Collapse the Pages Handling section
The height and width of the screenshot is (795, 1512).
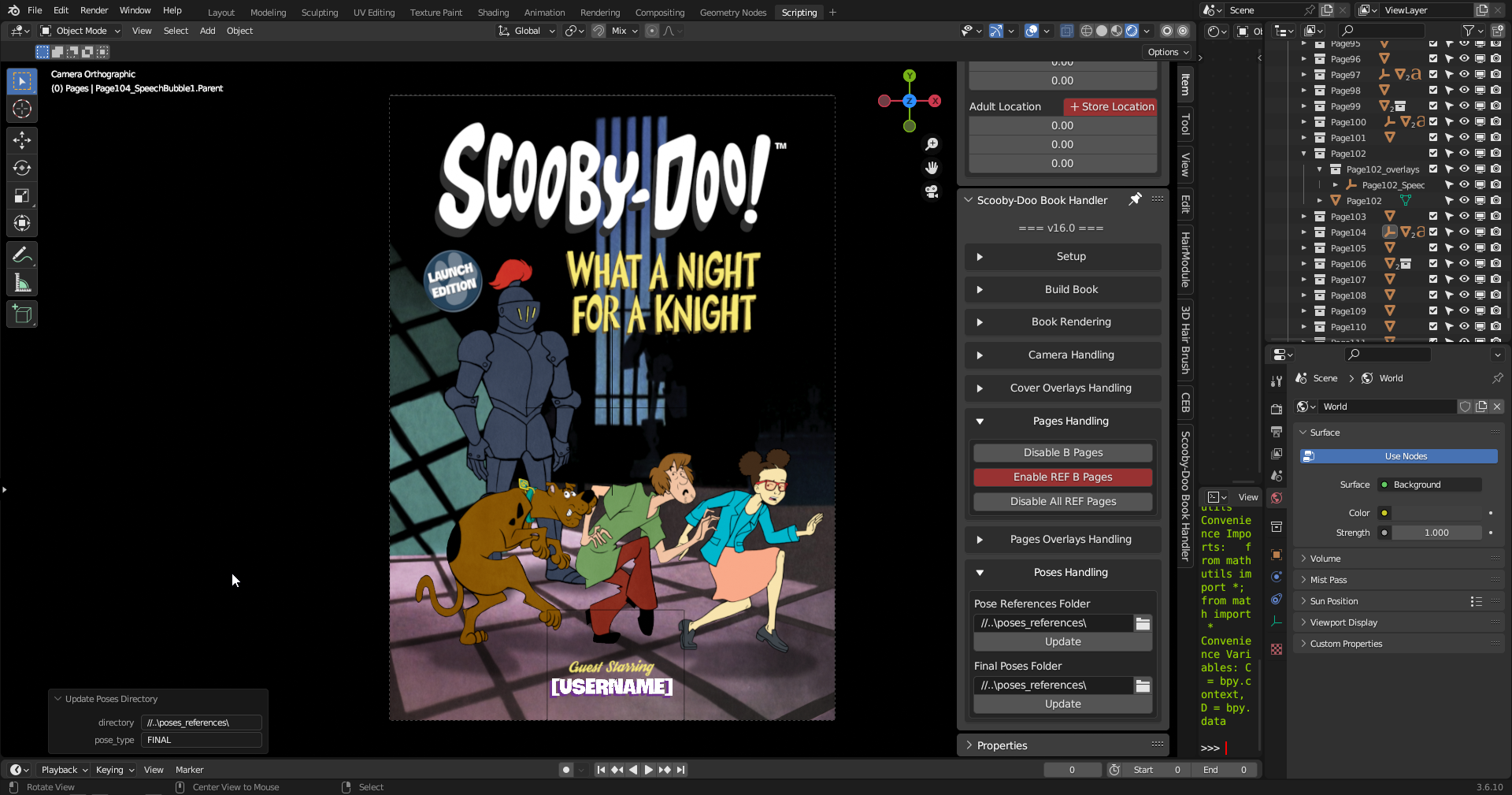[1062, 422]
